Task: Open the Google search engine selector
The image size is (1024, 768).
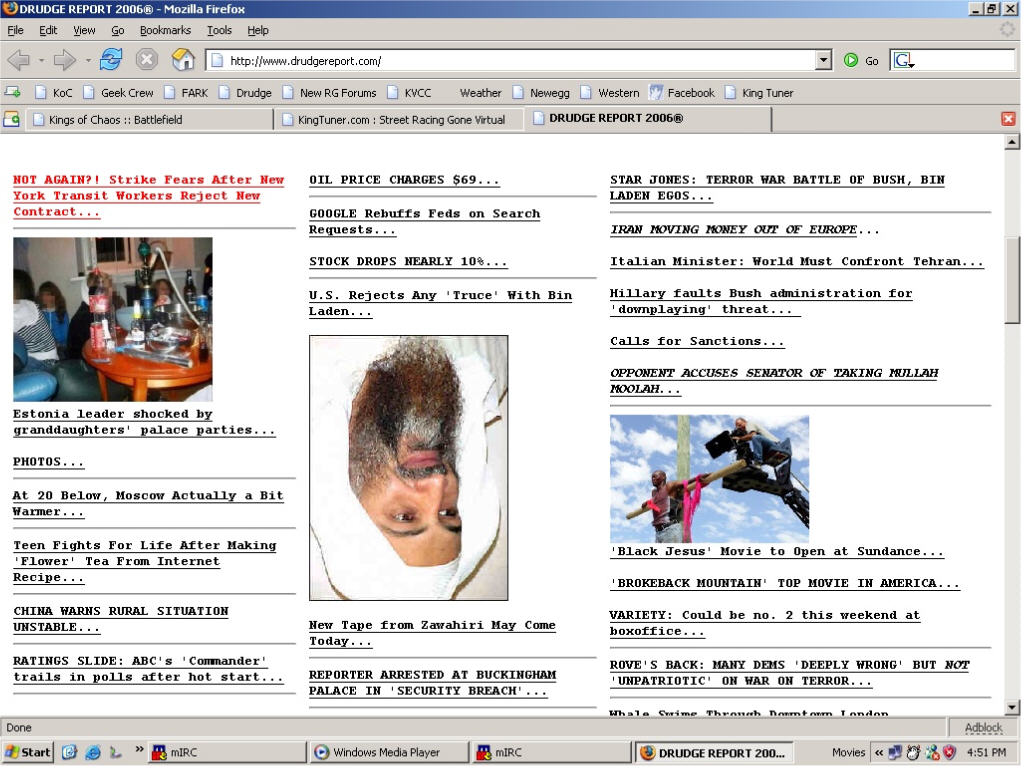Action: 904,61
